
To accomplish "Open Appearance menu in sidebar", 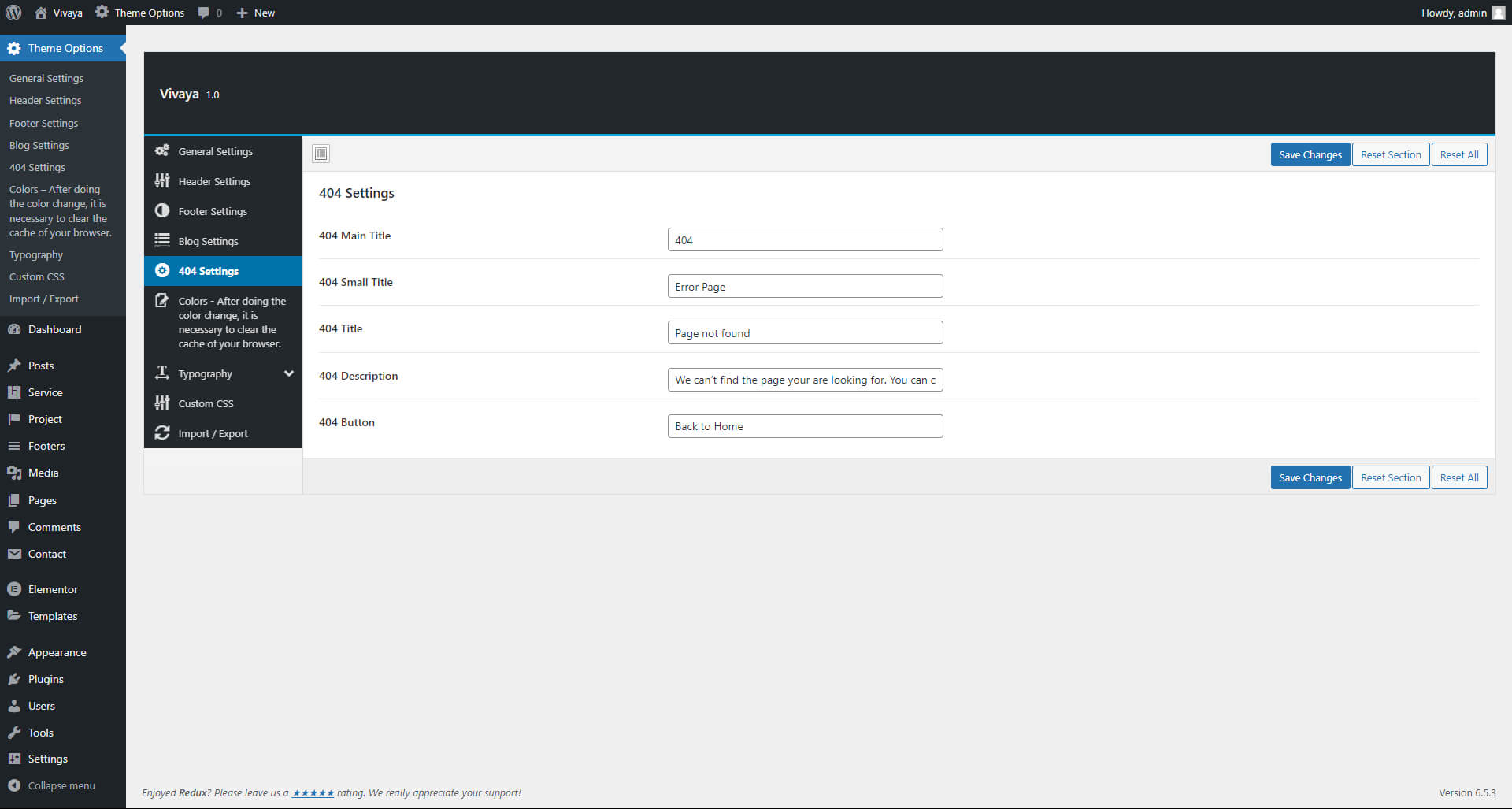I will pos(63,652).
